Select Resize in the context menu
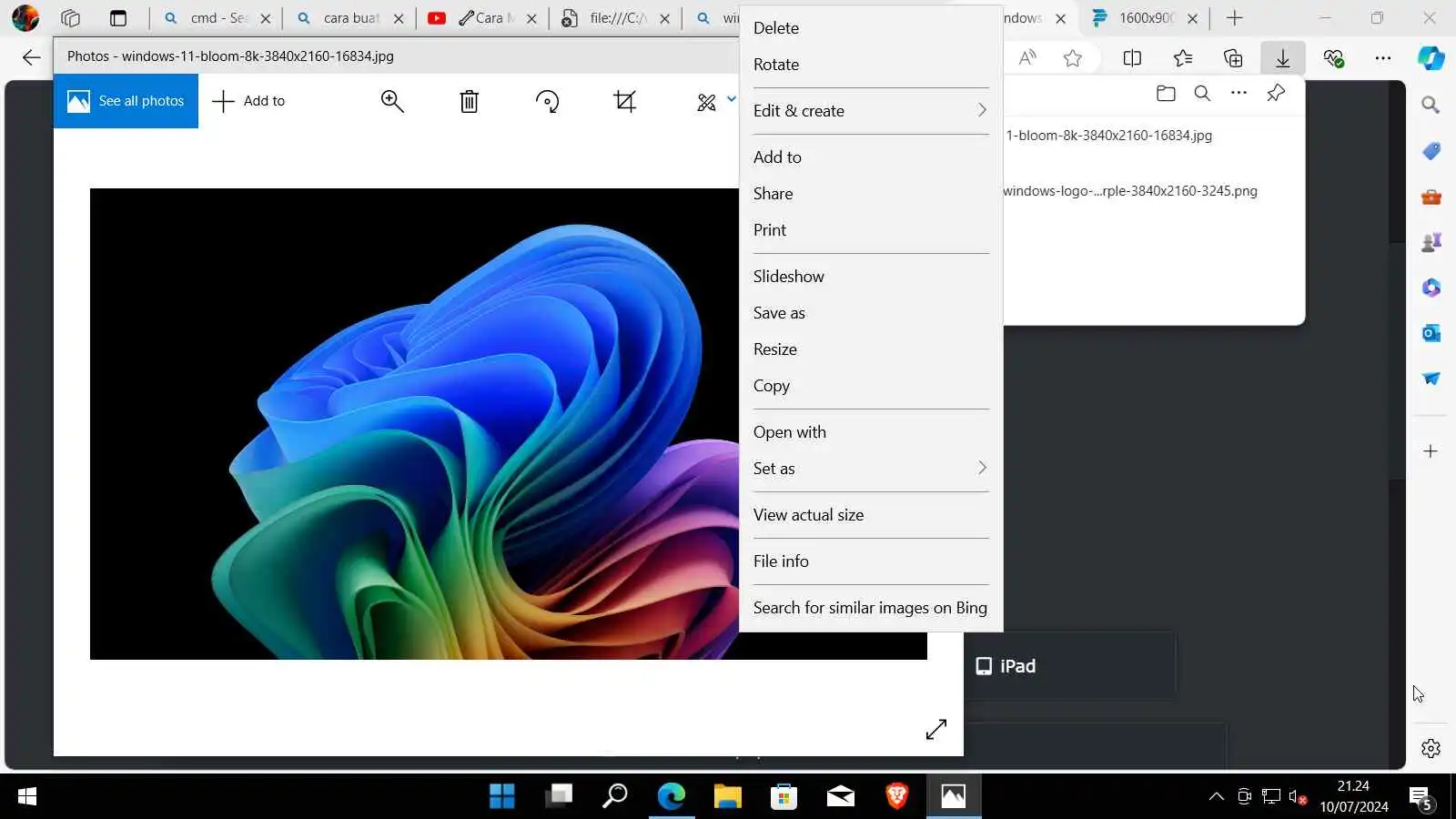 click(x=775, y=349)
